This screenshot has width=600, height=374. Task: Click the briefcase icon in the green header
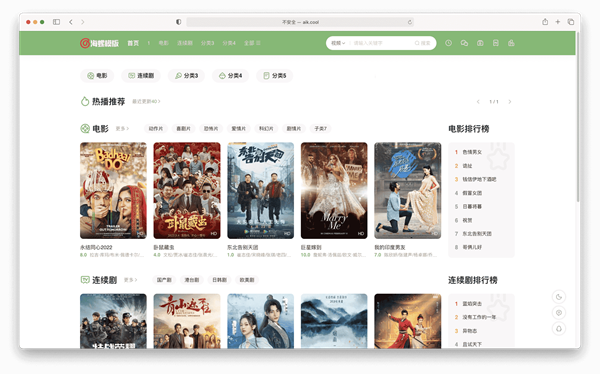tap(480, 43)
